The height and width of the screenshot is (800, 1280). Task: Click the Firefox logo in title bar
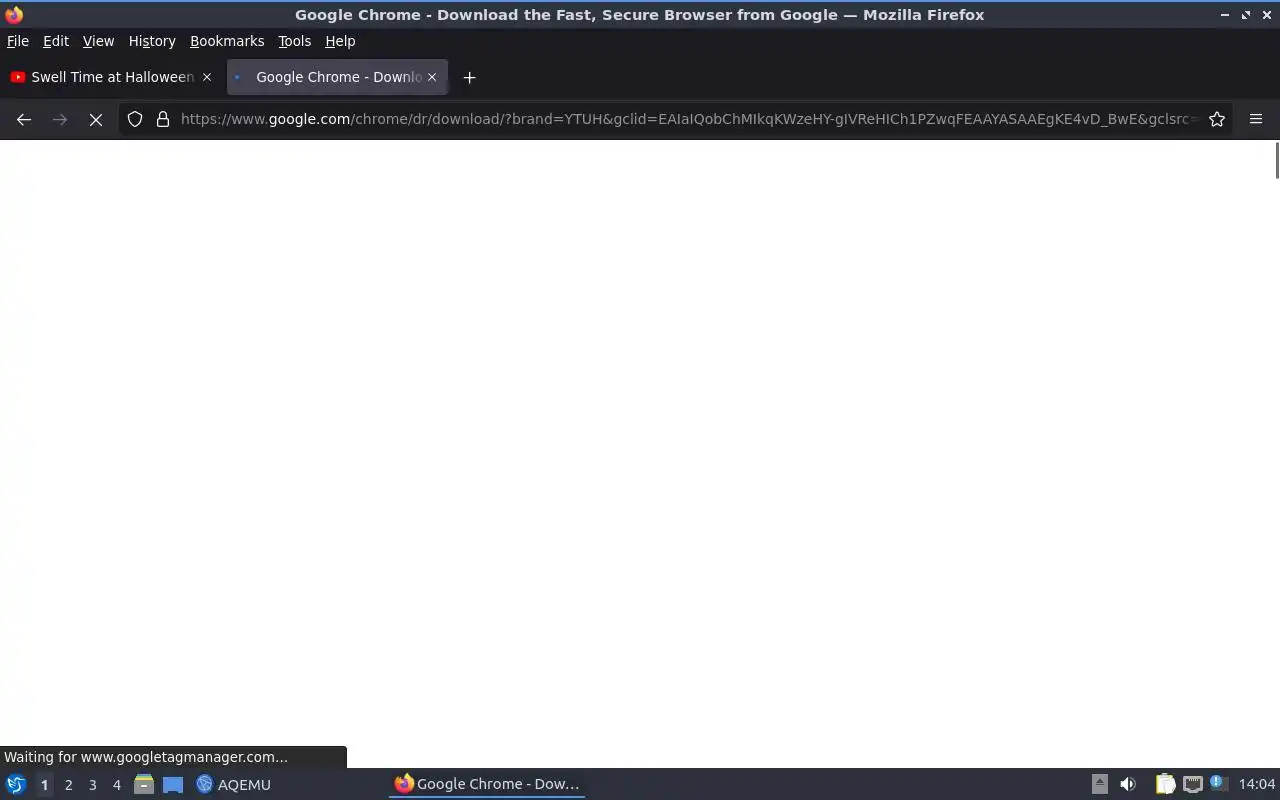(14, 14)
